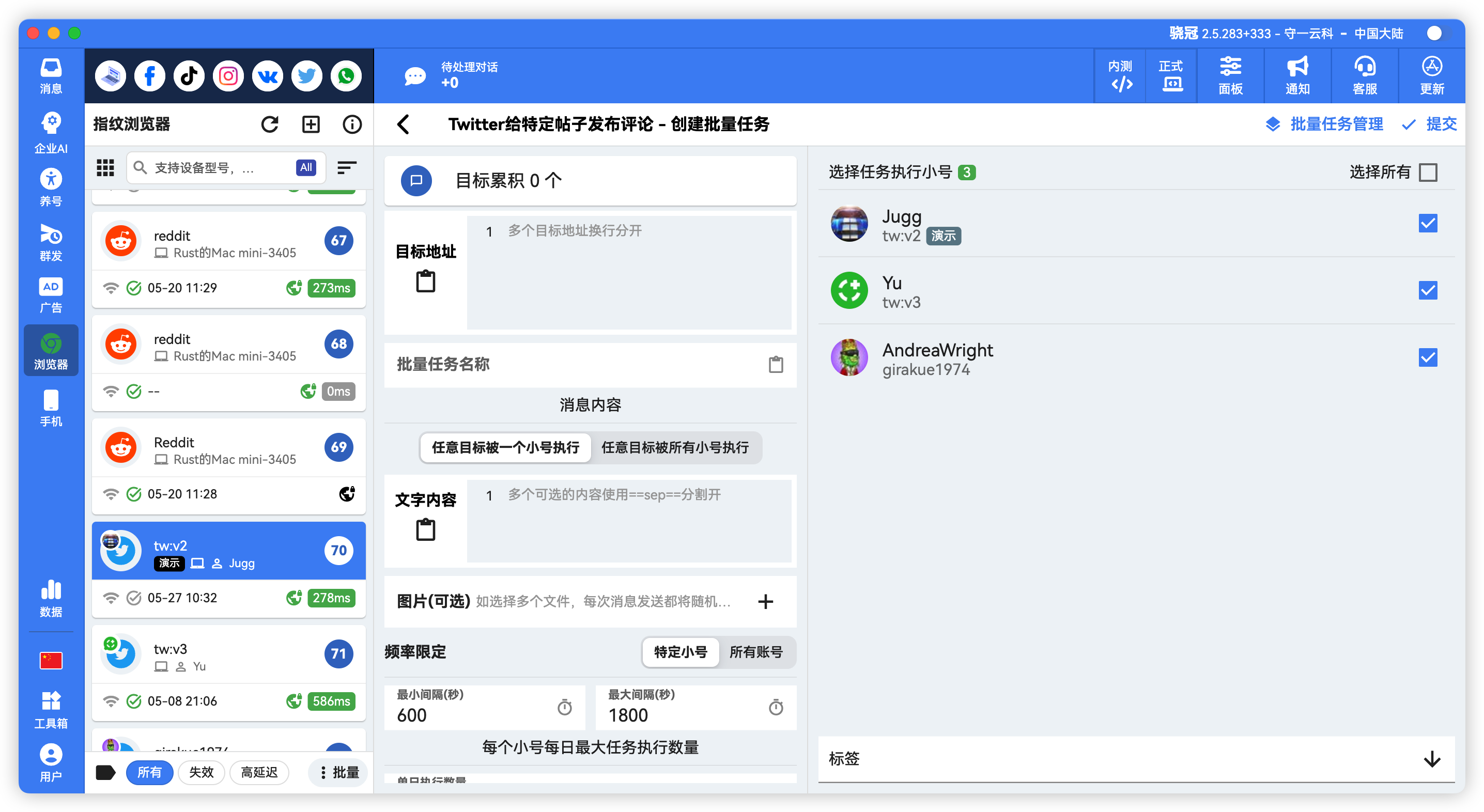This screenshot has height=812, width=1484.
Task: Open the tag filter icon
Action: (x=105, y=772)
